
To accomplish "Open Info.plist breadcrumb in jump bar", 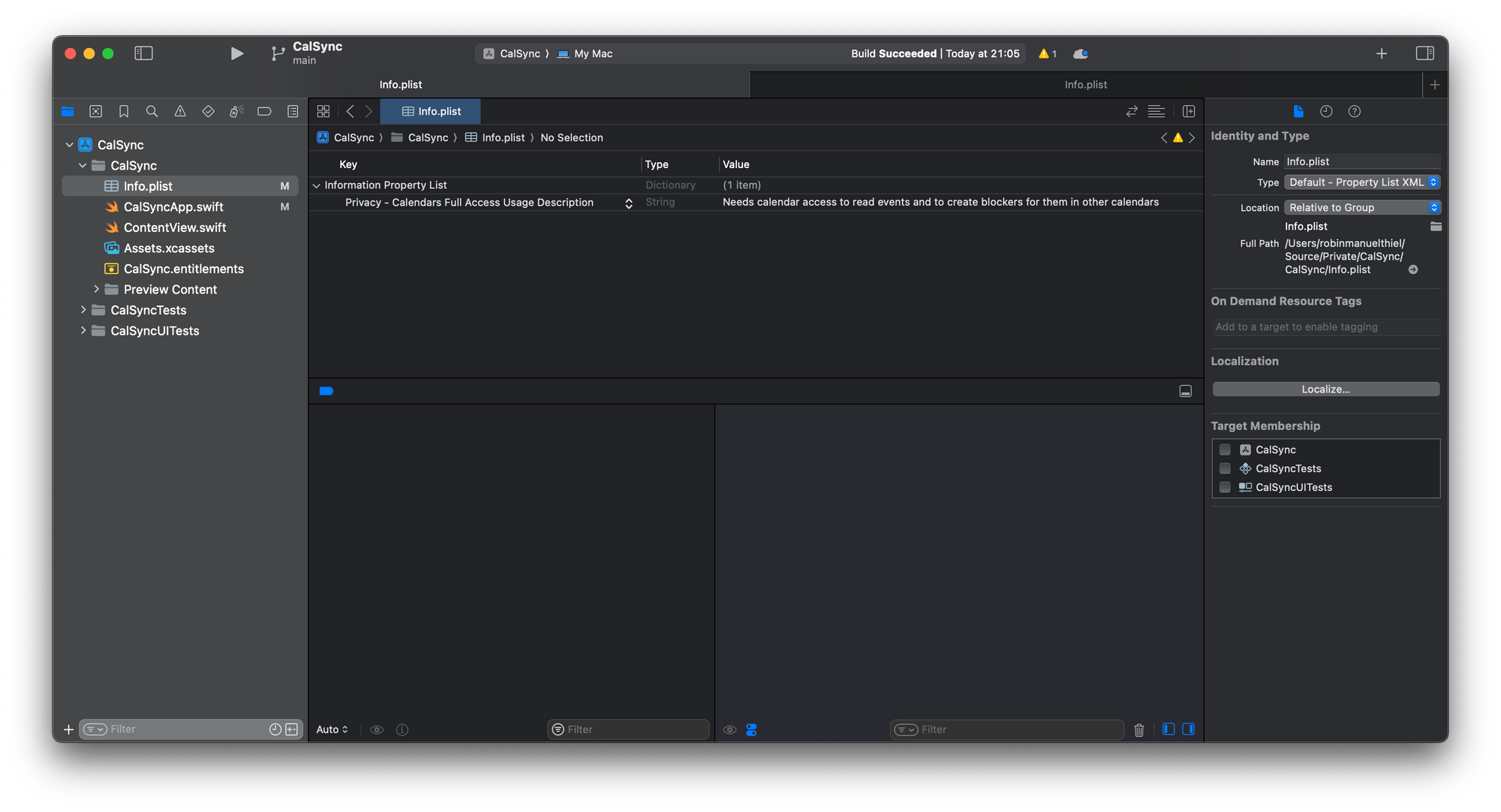I will pos(495,137).
